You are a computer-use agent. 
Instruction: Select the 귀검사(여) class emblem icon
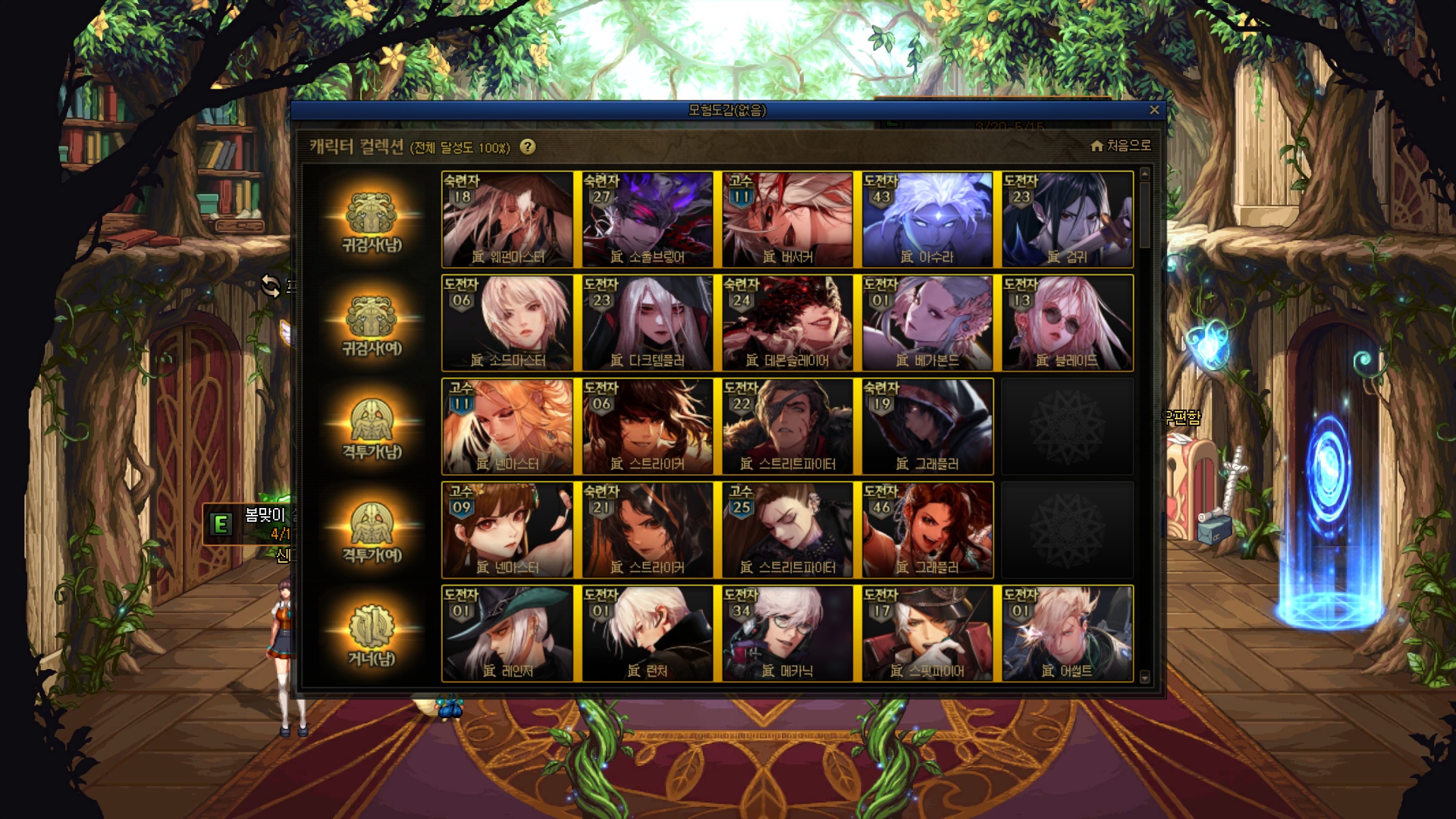[372, 316]
